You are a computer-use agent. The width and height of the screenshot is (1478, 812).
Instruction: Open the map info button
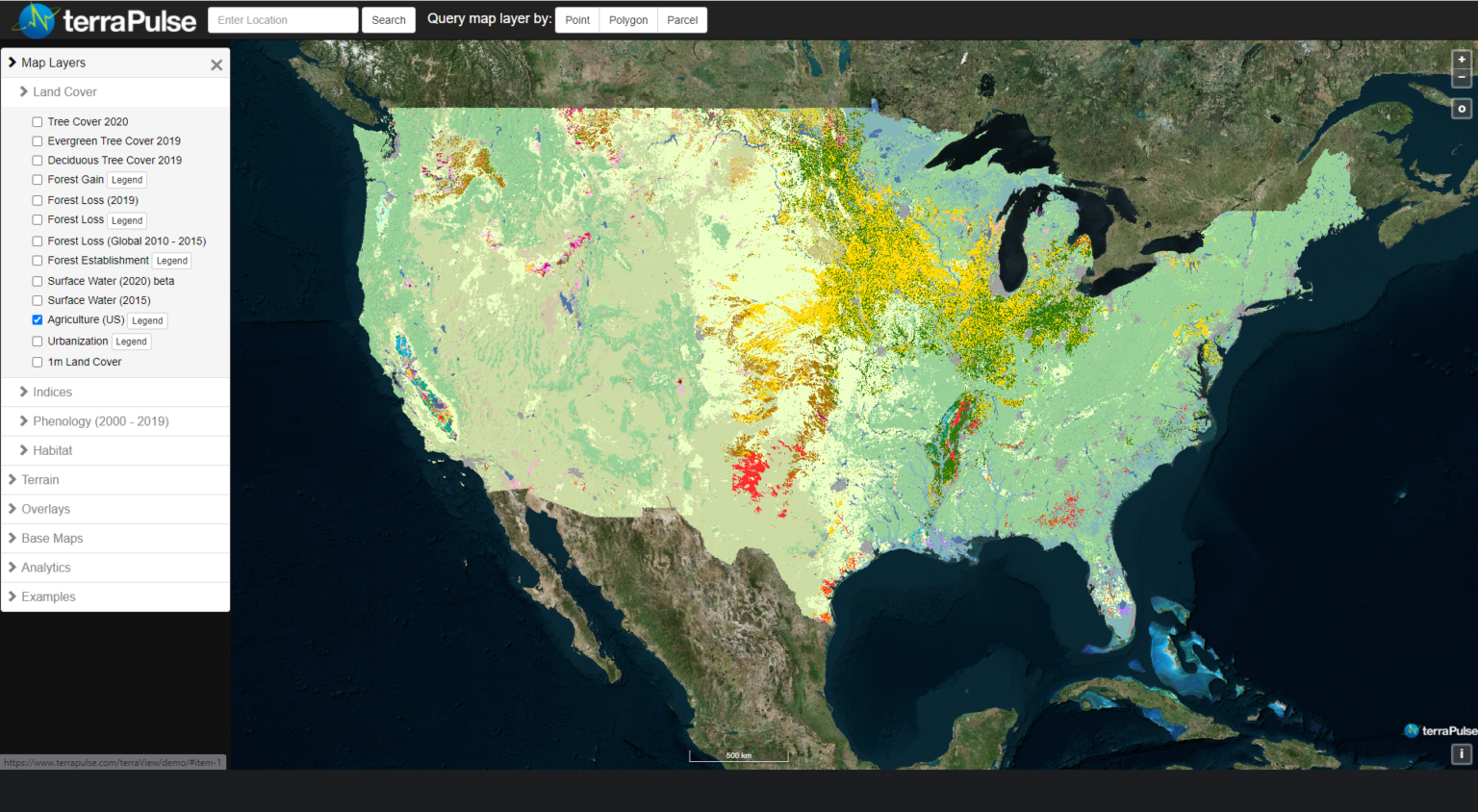pos(1461,754)
